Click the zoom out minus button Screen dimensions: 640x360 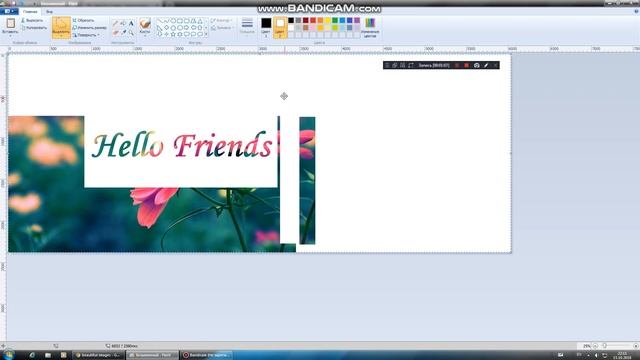(x=595, y=346)
